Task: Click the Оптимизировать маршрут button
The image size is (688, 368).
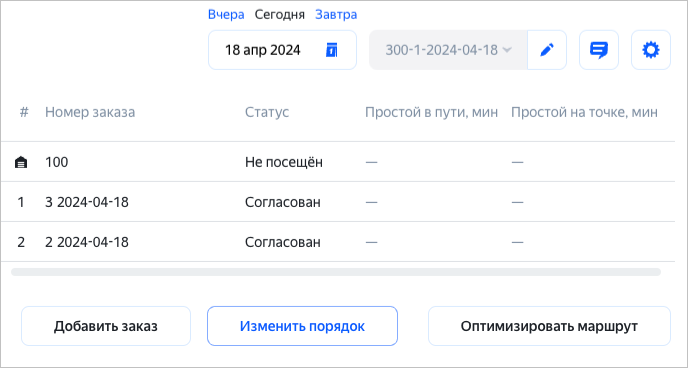Action: [549, 326]
